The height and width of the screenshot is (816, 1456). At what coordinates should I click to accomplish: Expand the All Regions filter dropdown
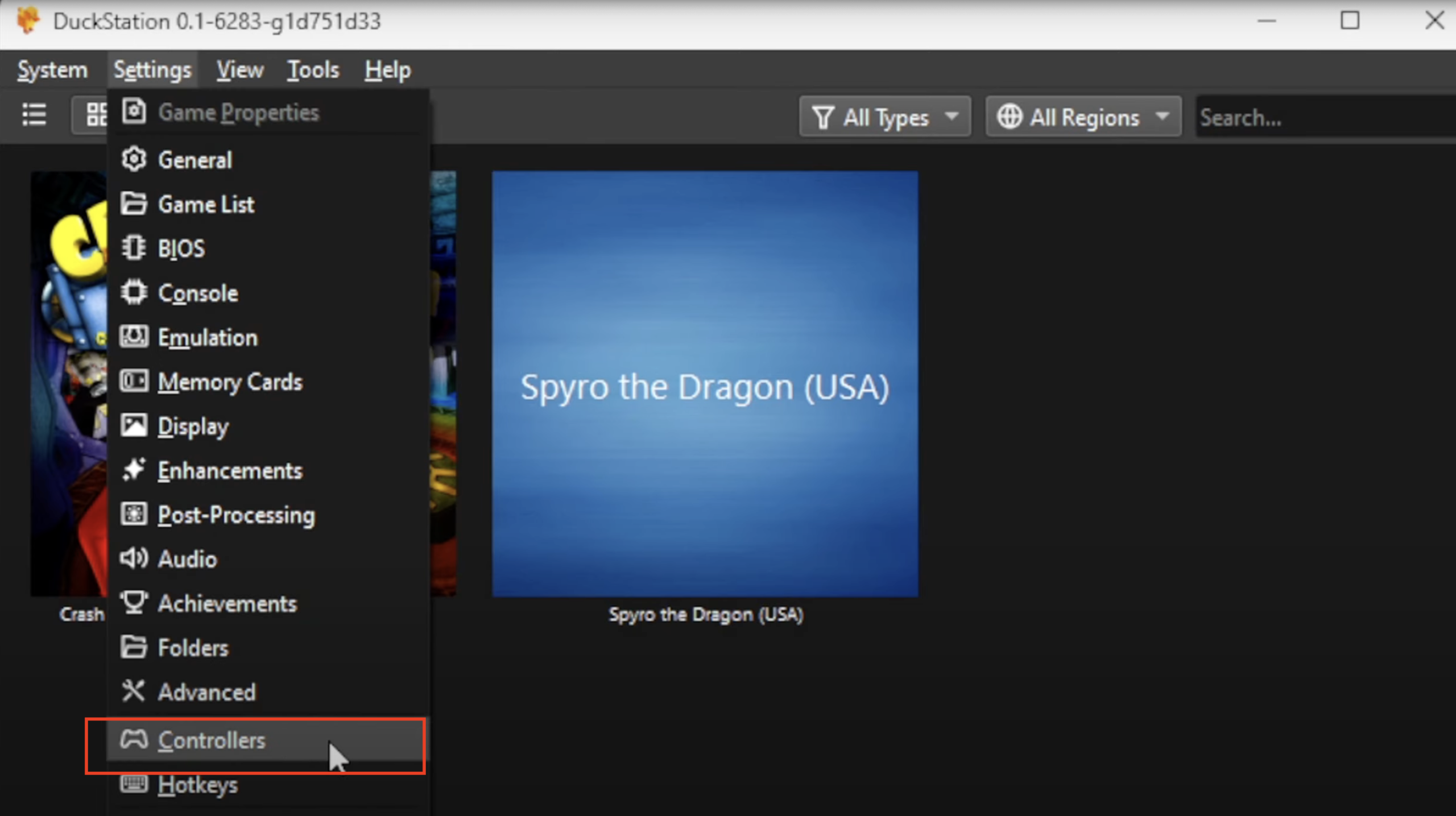pyautogui.click(x=1083, y=117)
